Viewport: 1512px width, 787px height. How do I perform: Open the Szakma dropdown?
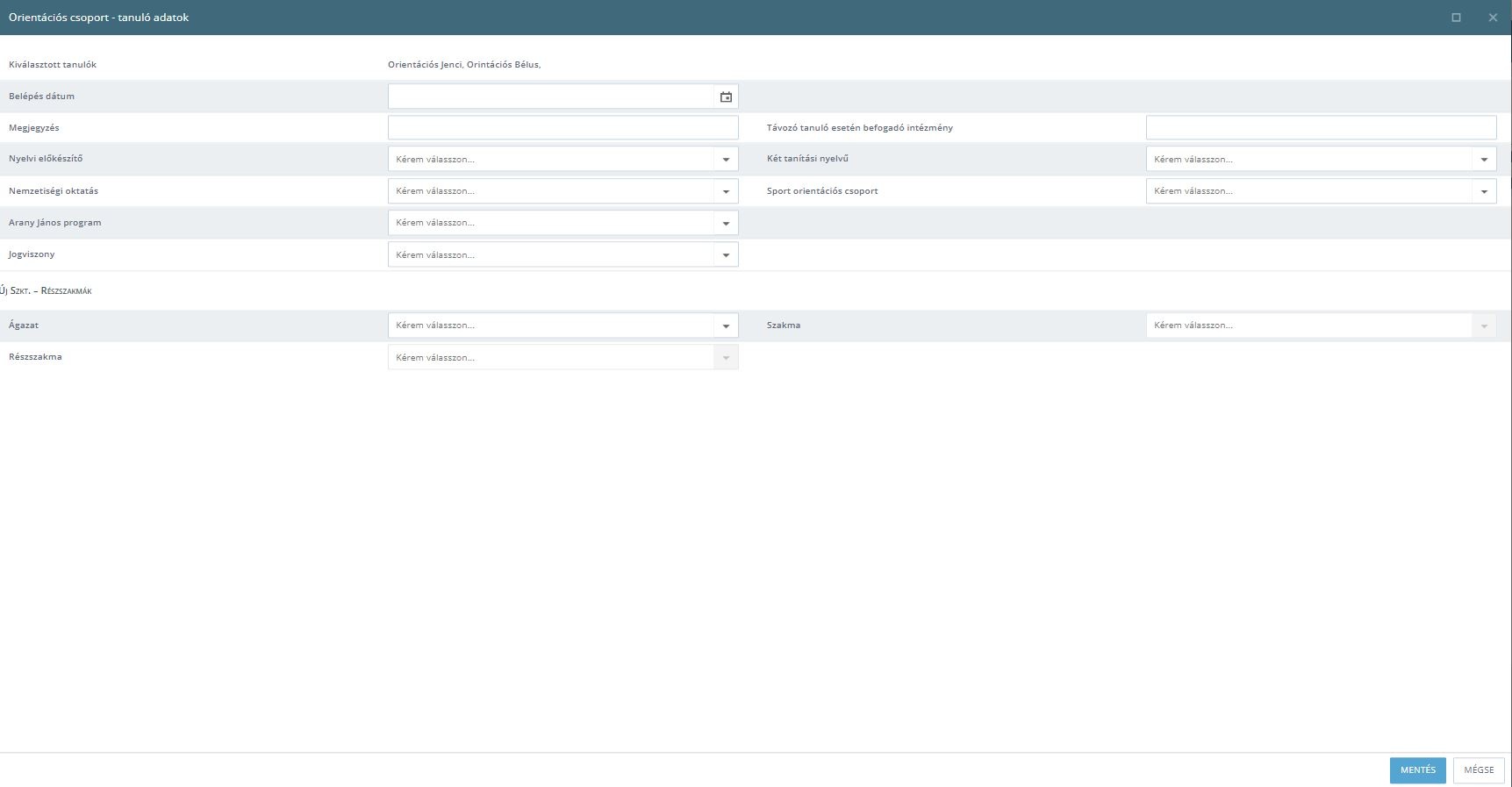[1321, 326]
